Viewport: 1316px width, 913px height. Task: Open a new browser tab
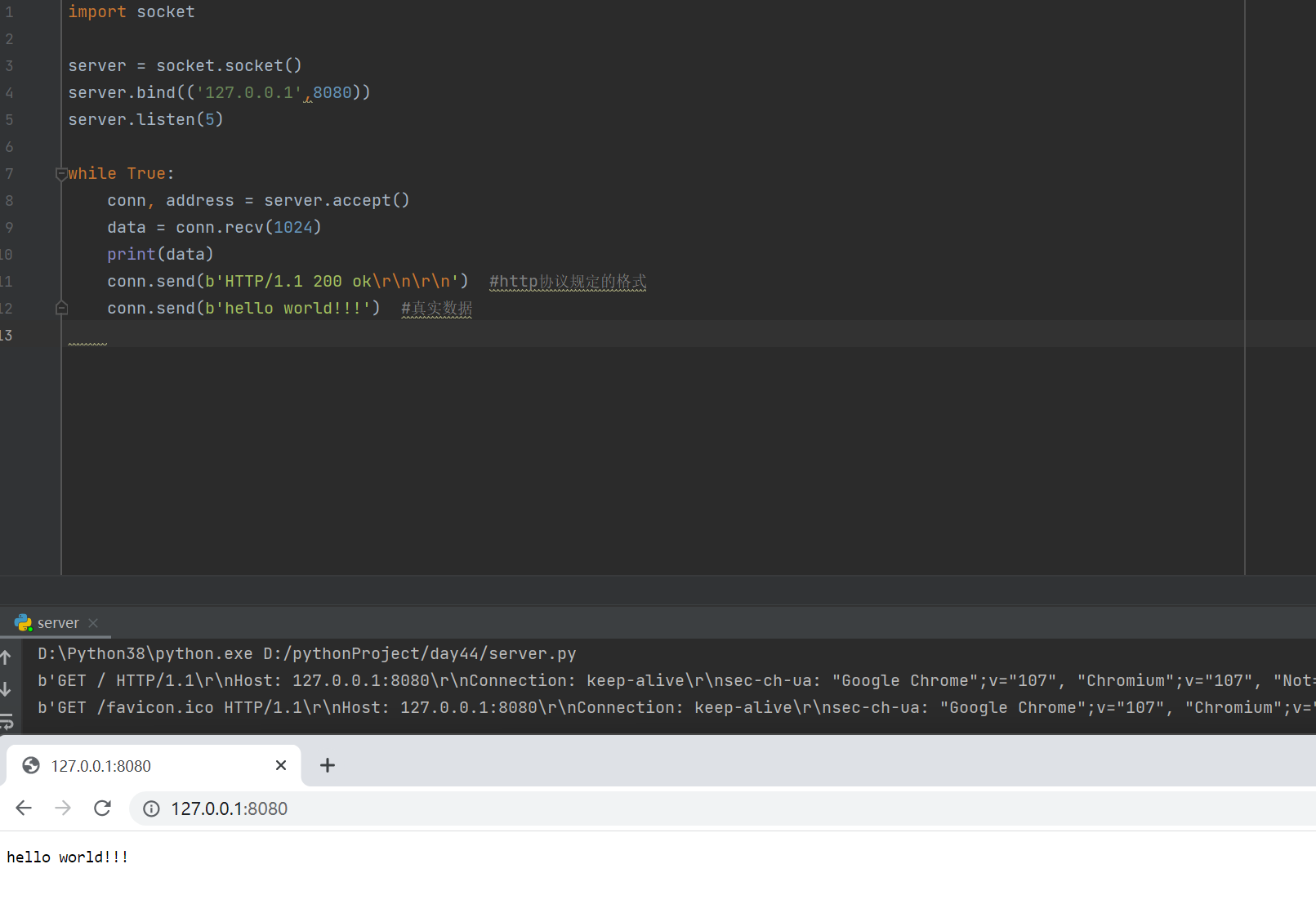pyautogui.click(x=328, y=765)
